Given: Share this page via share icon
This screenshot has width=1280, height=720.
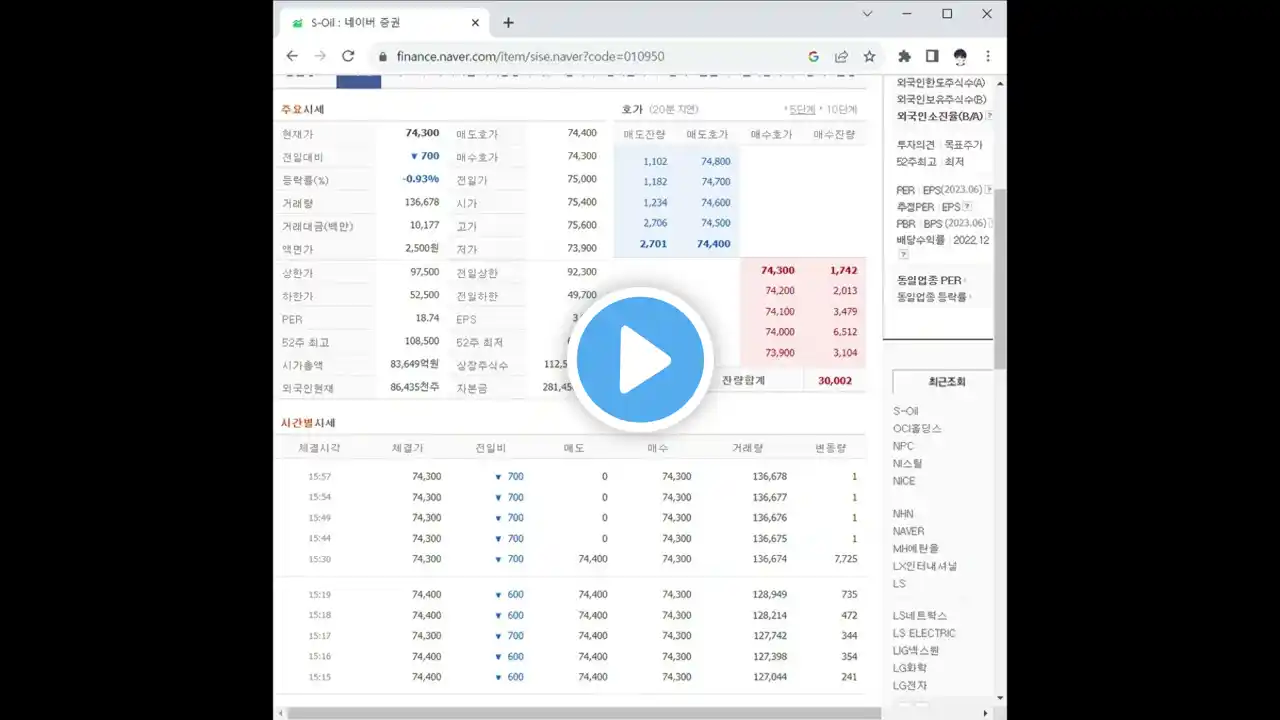Looking at the screenshot, I should [842, 56].
